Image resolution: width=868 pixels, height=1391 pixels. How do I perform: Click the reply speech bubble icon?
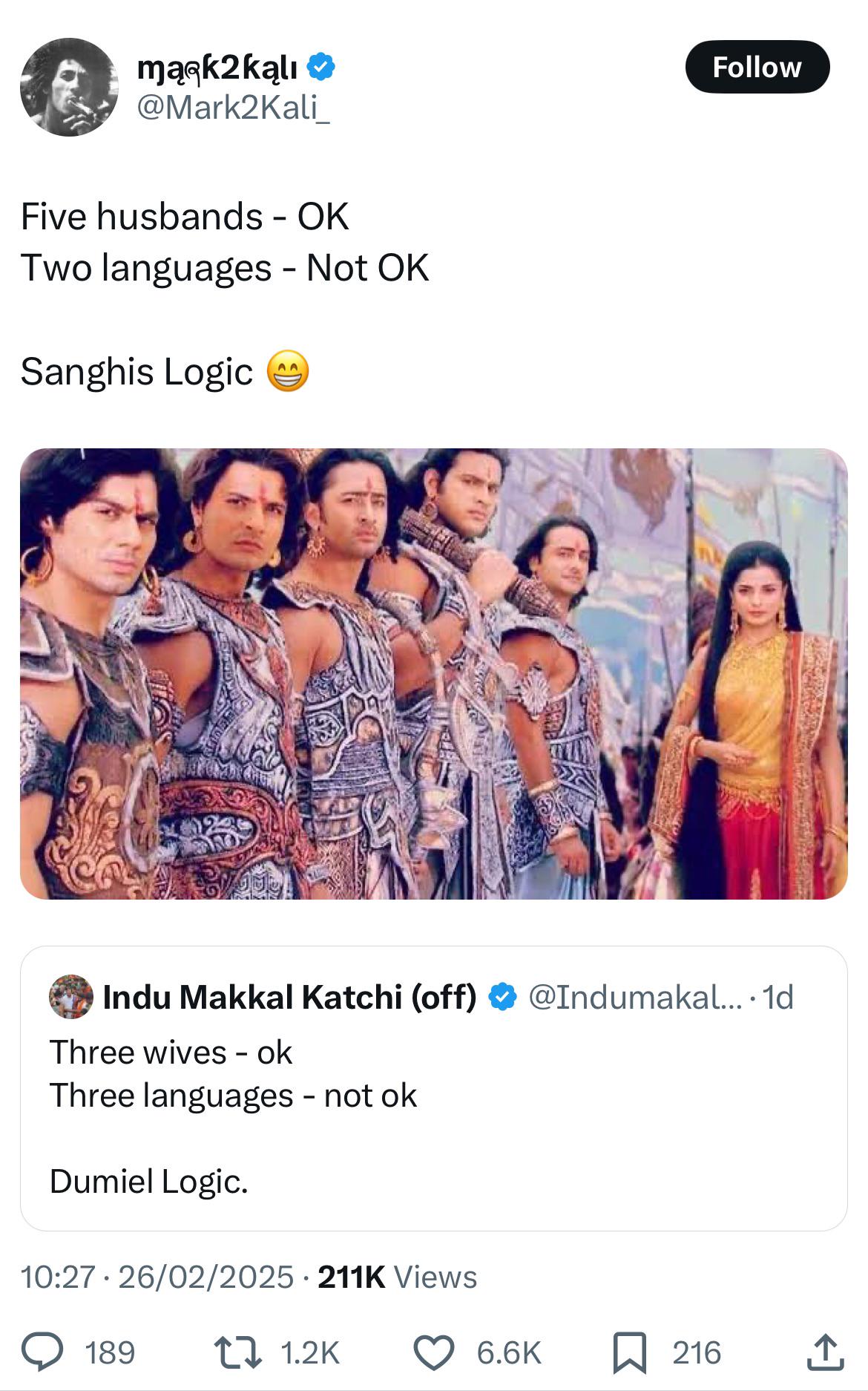[x=42, y=1352]
